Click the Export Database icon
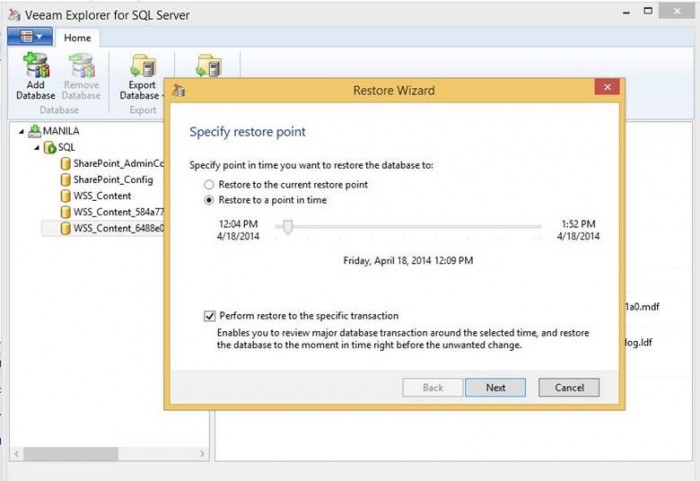 pyautogui.click(x=143, y=66)
